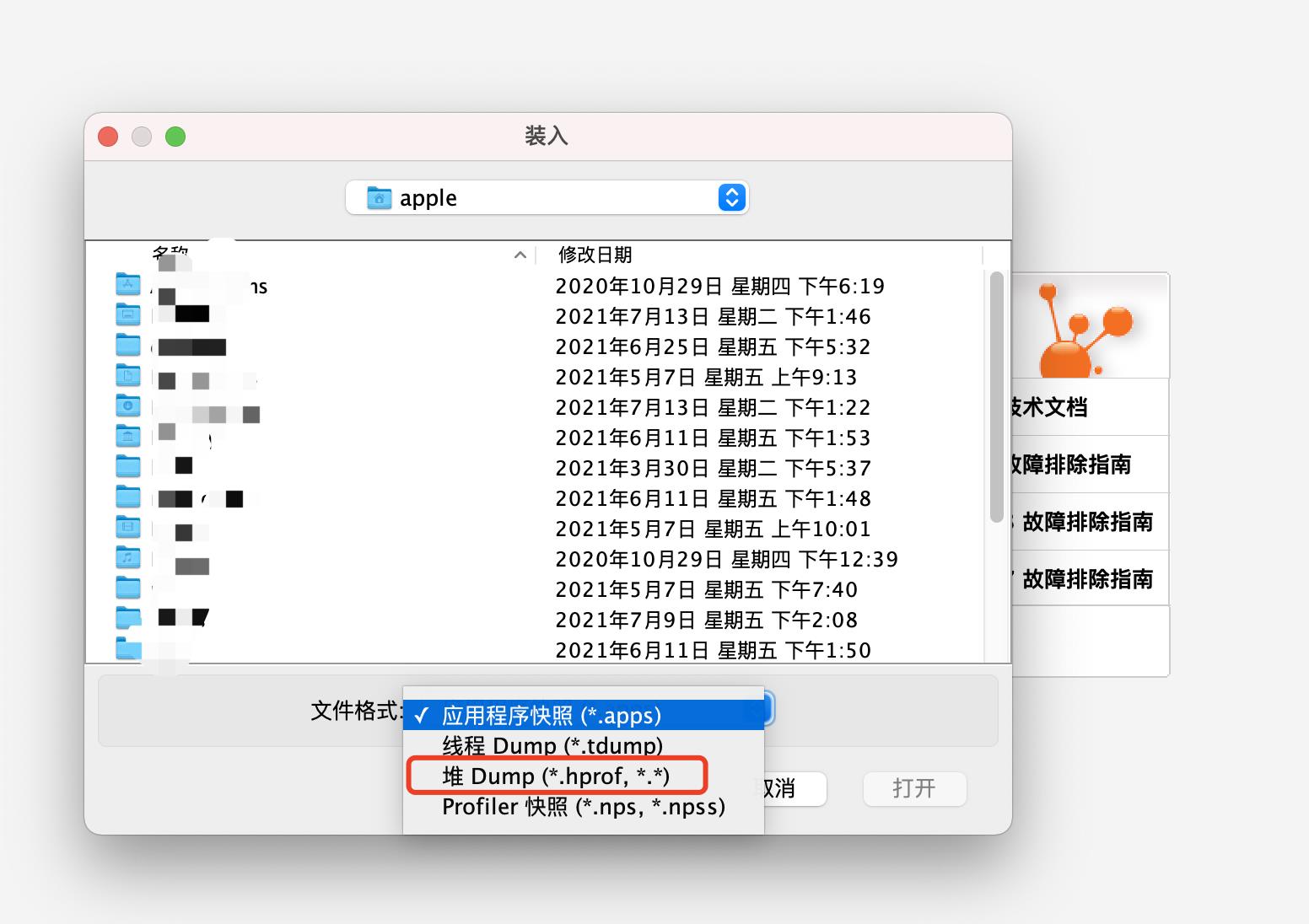Sort by the 修改日期 column header
This screenshot has width=1309, height=924.
[x=595, y=255]
